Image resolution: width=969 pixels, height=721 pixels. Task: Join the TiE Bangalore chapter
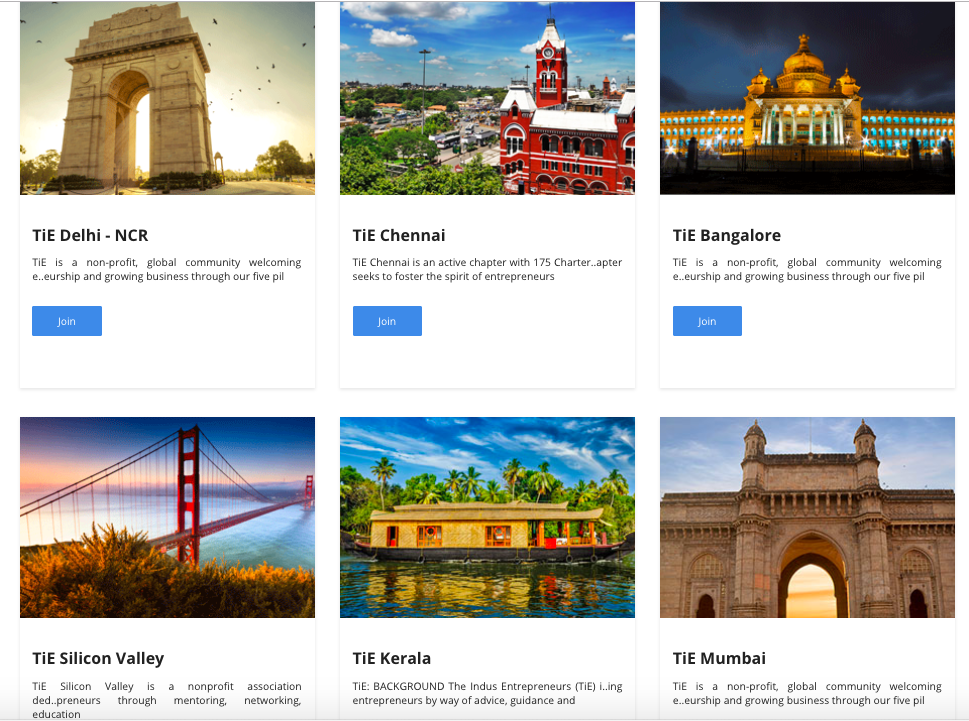[707, 321]
